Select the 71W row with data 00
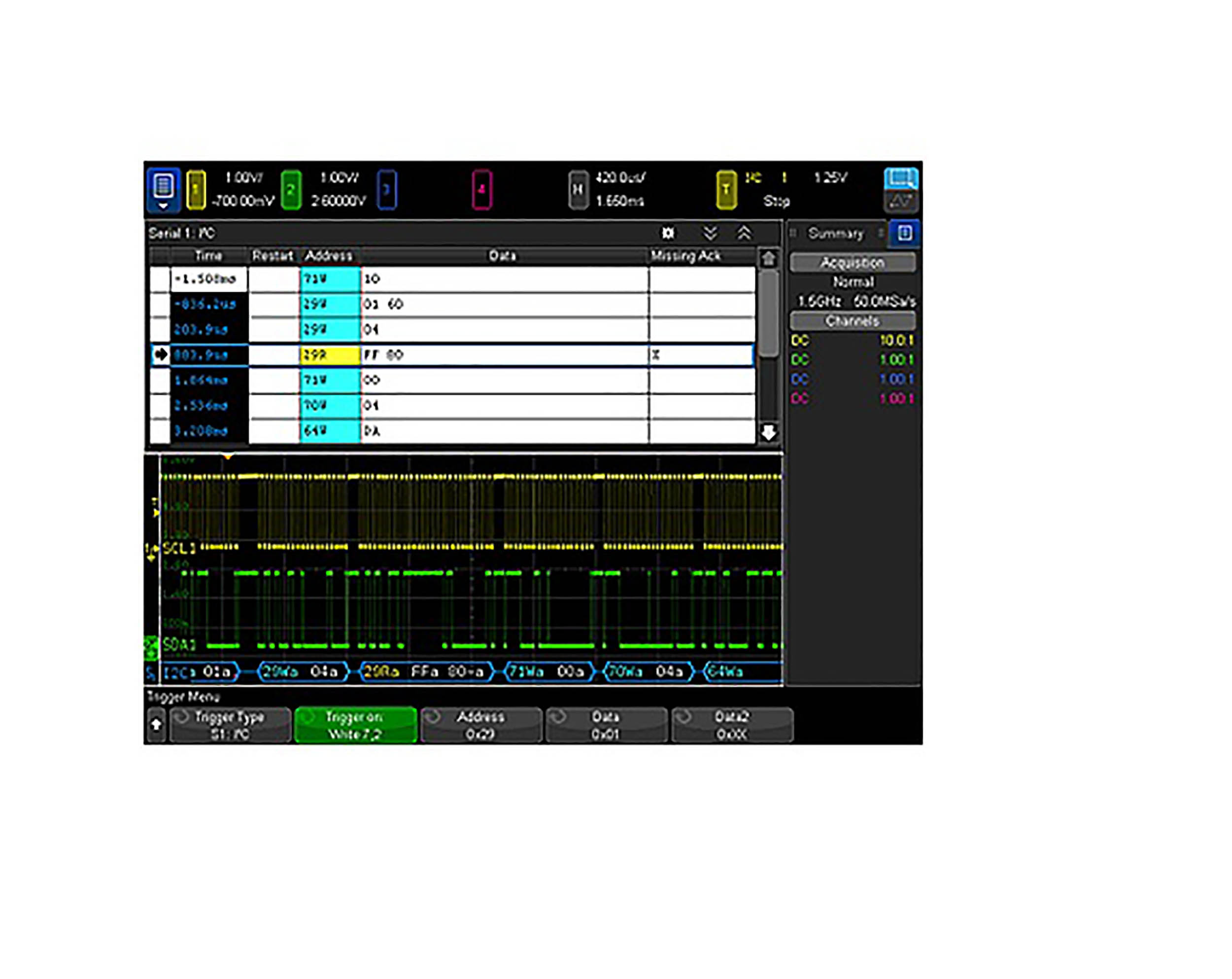The height and width of the screenshot is (979, 1232). coord(452,380)
